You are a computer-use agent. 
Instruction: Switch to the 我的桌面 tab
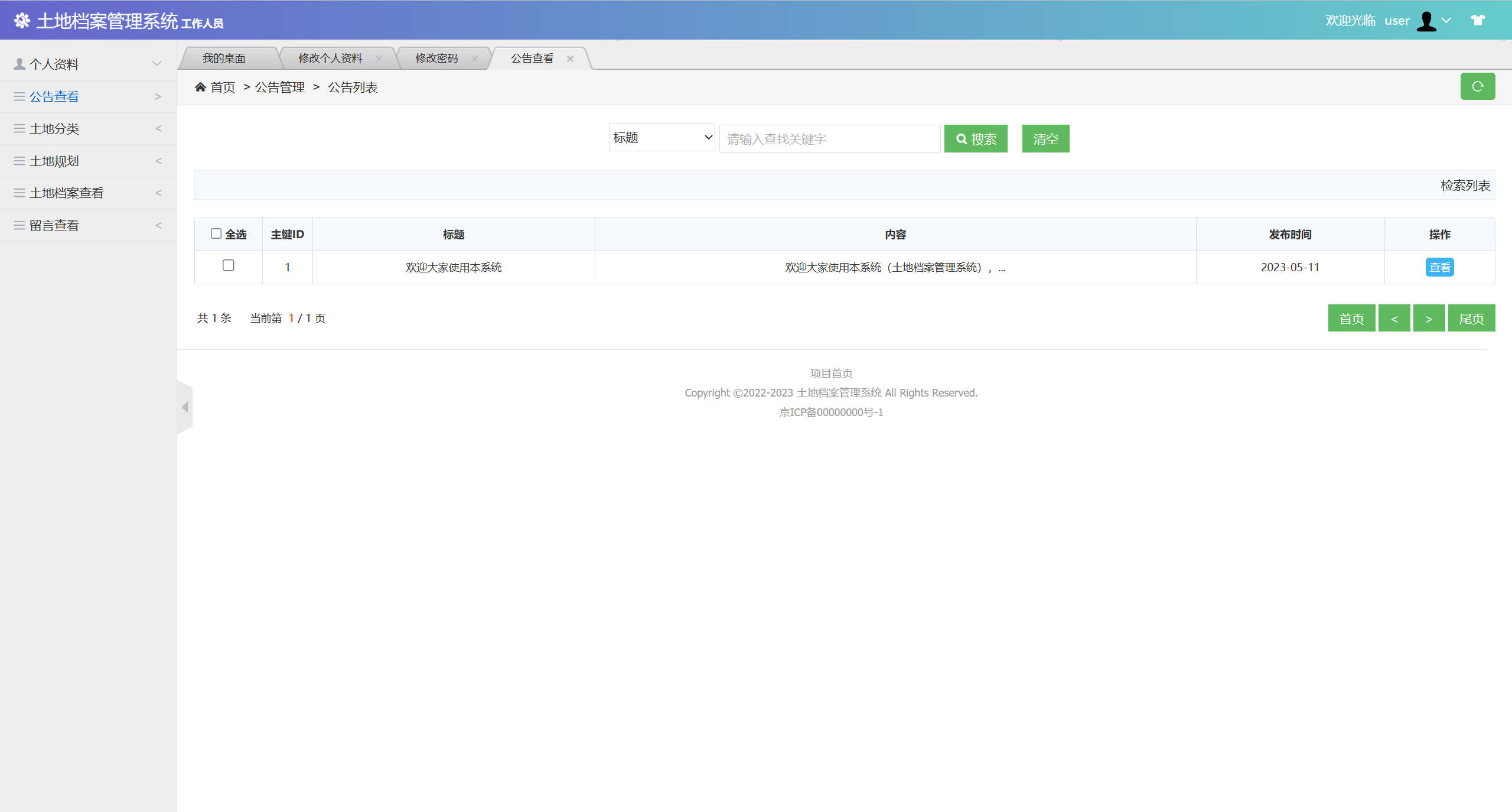pos(225,57)
